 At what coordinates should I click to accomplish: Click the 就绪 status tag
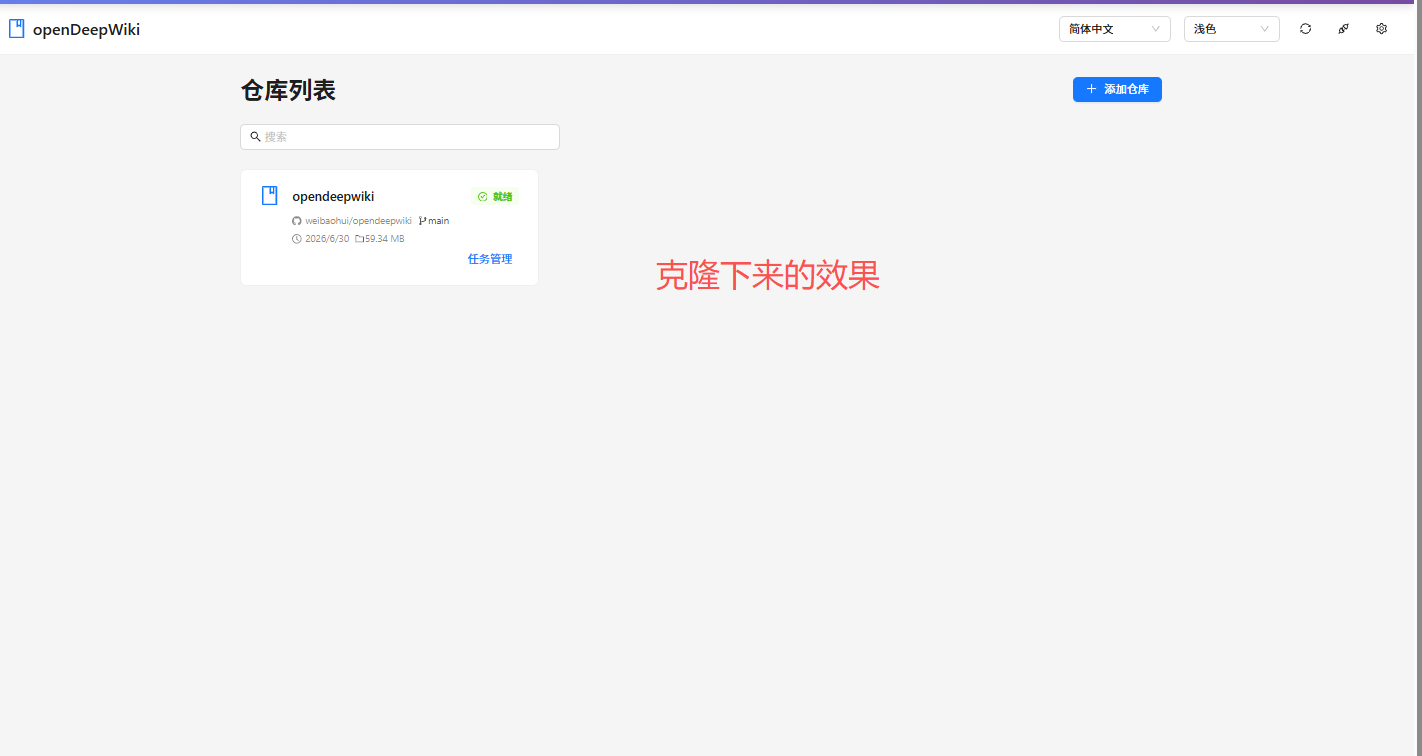(x=495, y=197)
